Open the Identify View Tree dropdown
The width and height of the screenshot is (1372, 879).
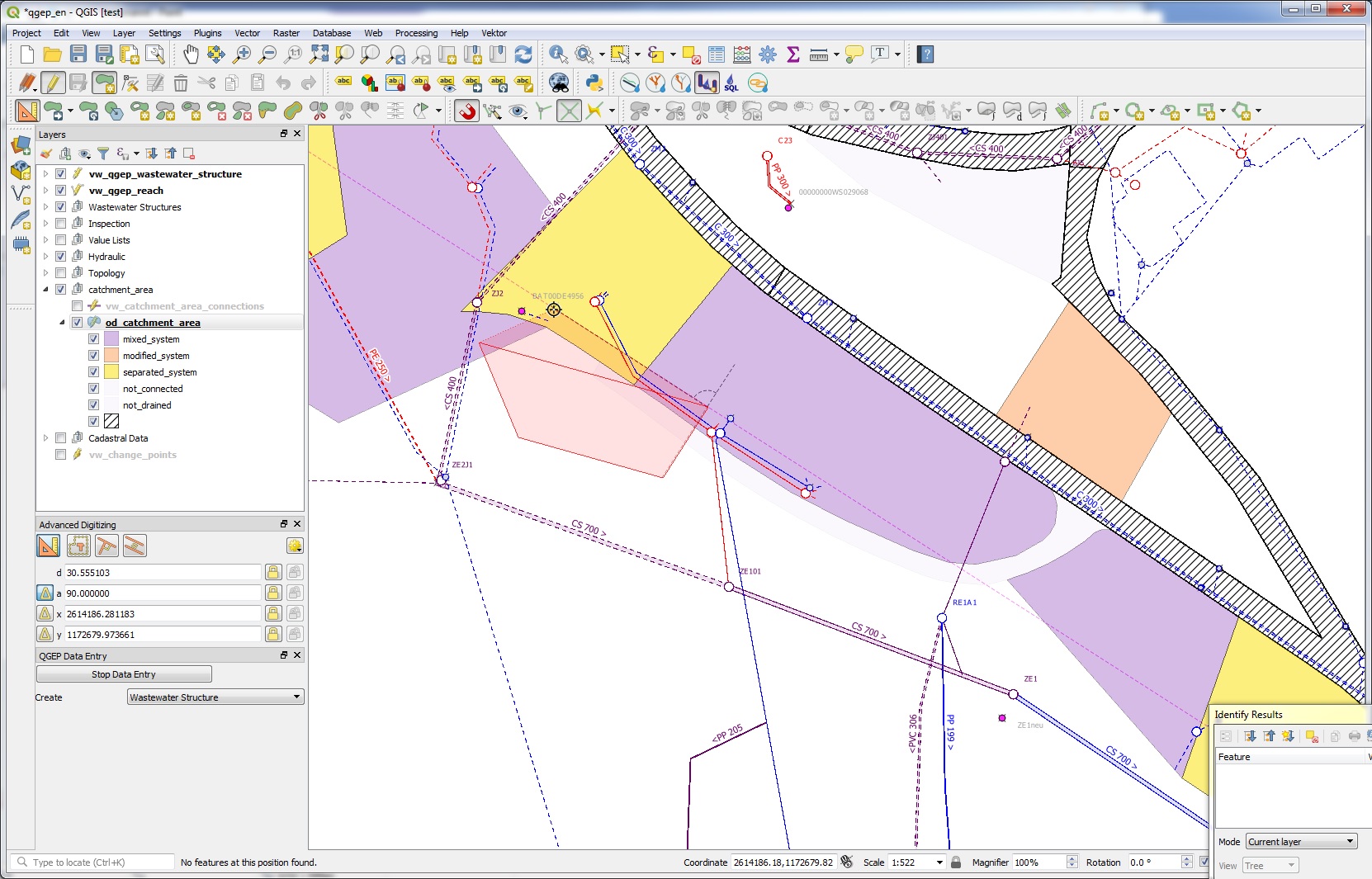pos(1270,866)
